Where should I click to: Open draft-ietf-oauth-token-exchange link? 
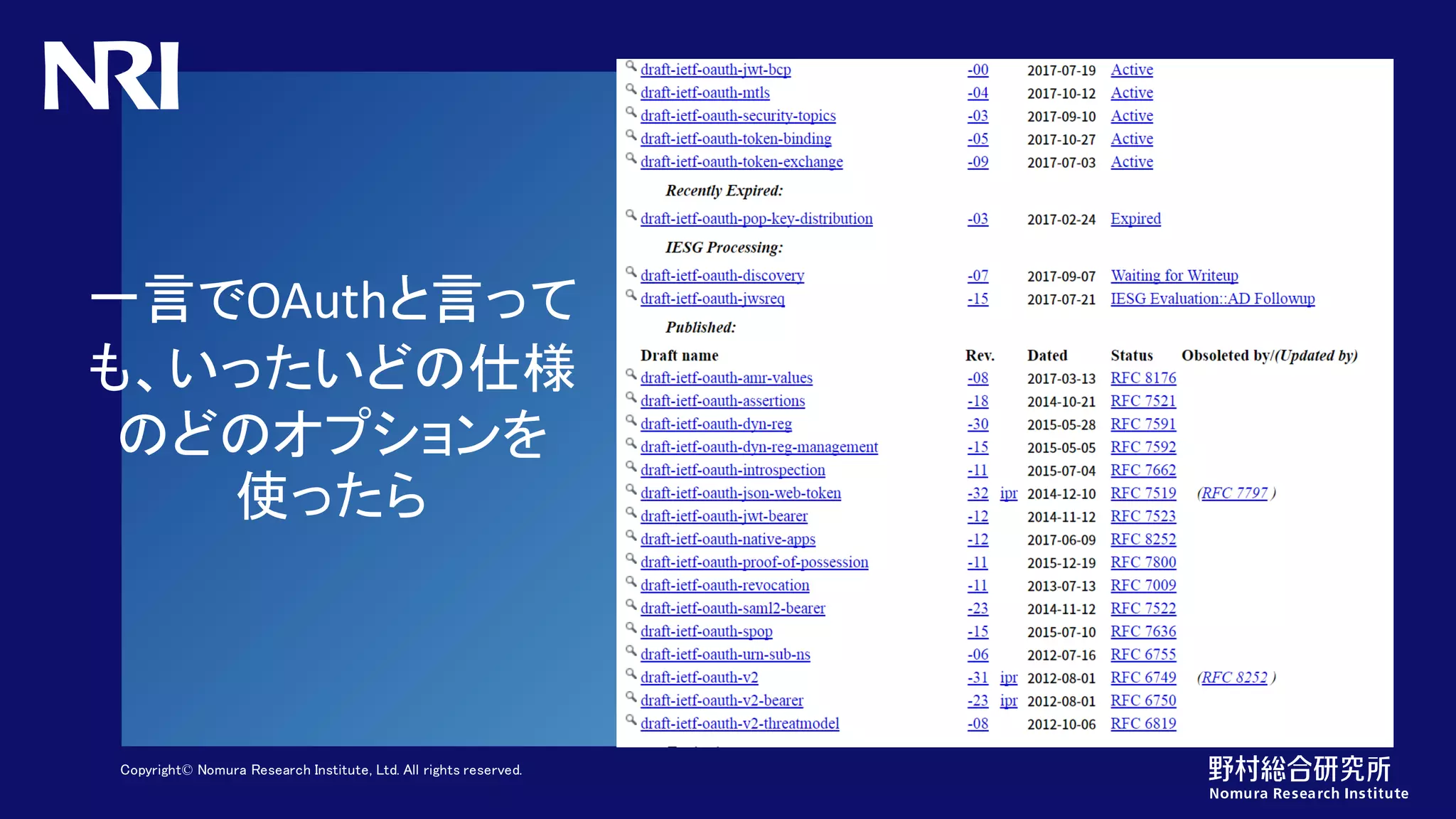[x=742, y=162]
